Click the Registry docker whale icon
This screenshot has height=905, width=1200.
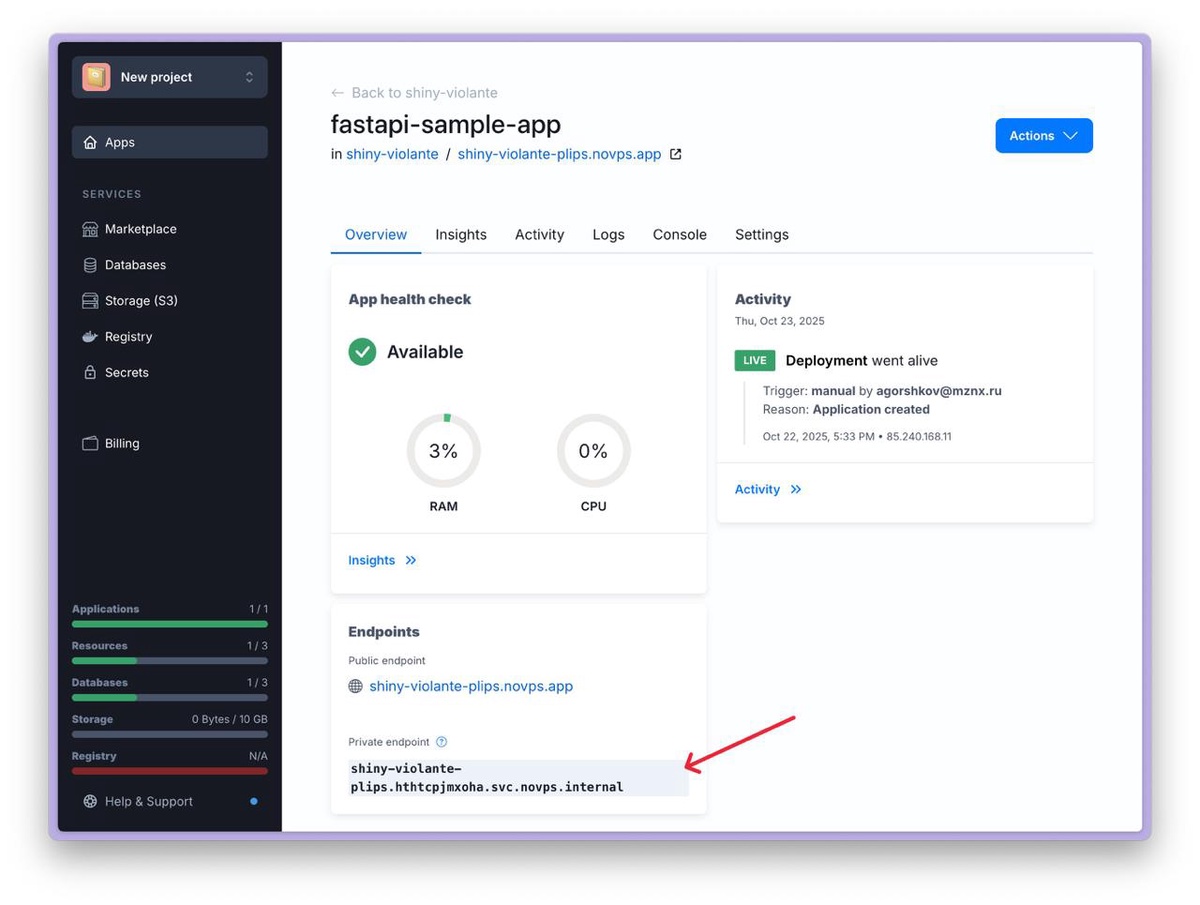coord(90,337)
